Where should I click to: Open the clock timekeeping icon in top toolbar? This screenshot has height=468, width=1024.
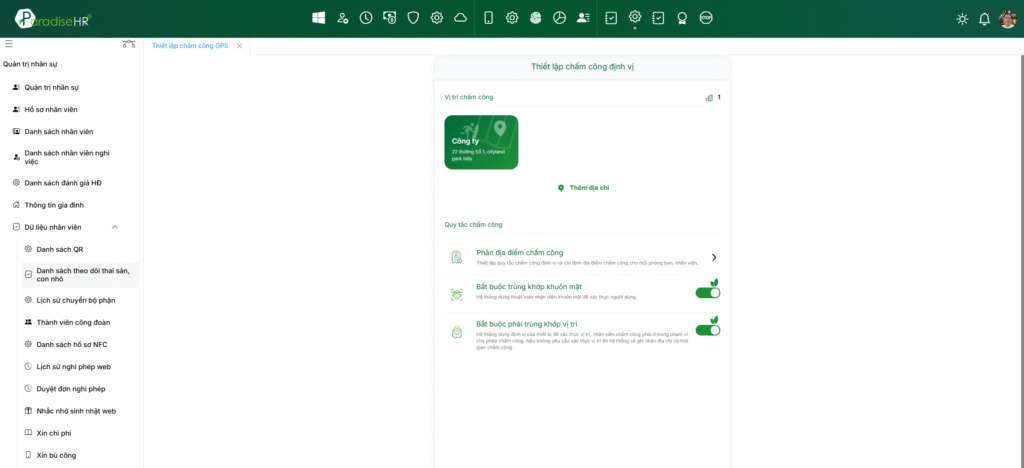pyautogui.click(x=366, y=18)
